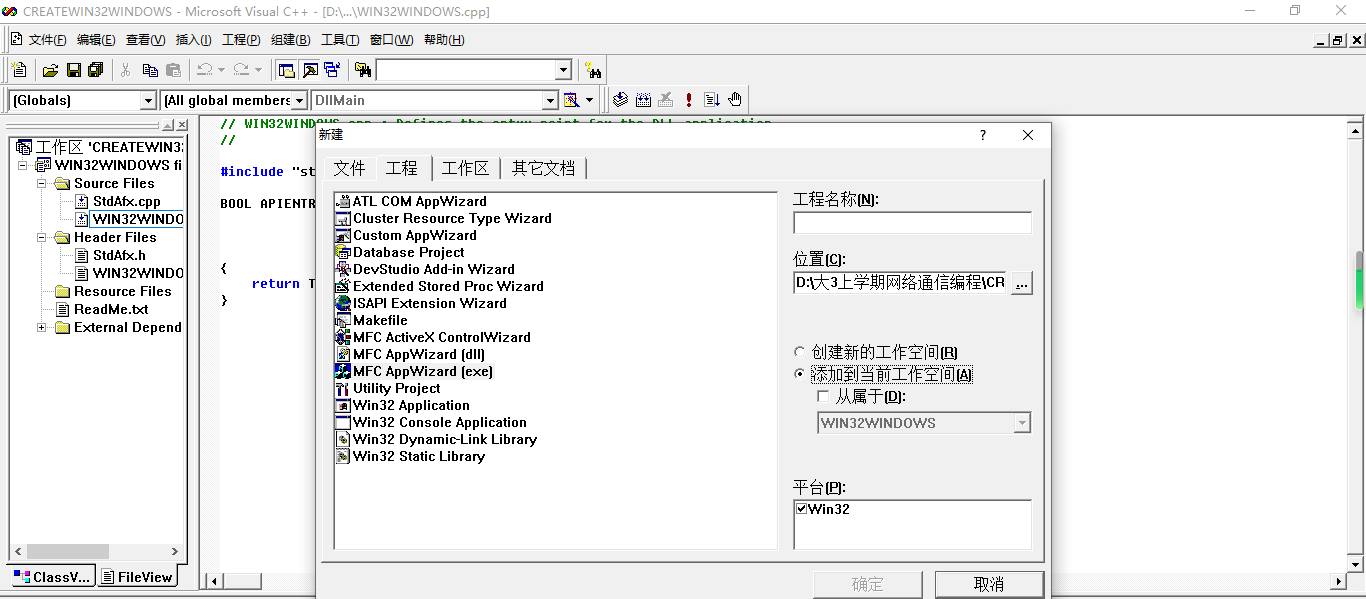Viewport: 1366px width, 599px height.
Task: Click the 取消 button
Action: [x=989, y=584]
